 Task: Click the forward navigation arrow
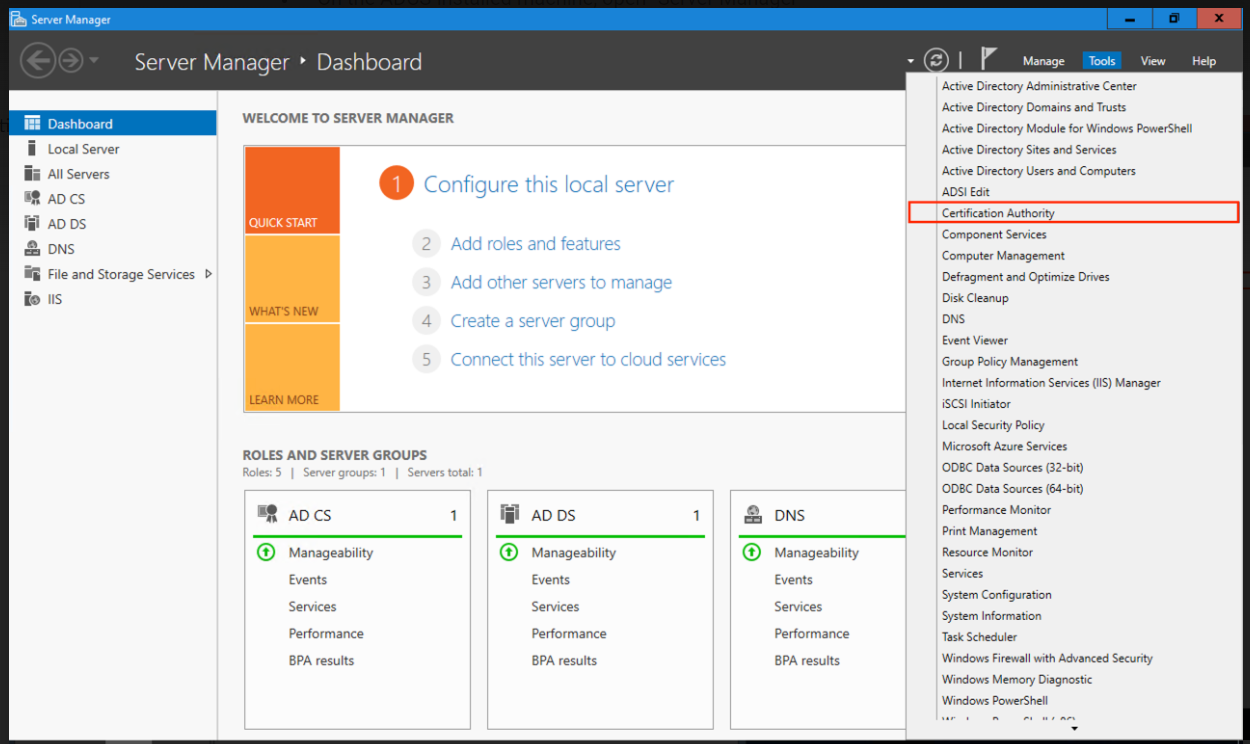coord(70,61)
